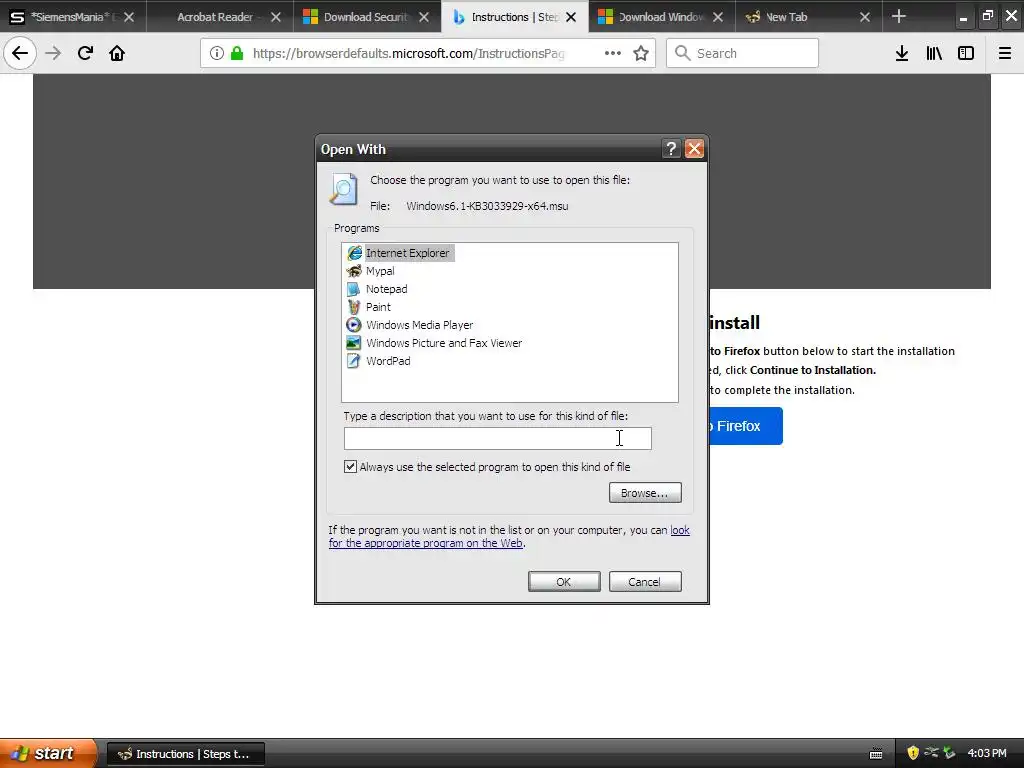Click the Paint brushes icon
Viewport: 1024px width, 768px height.
click(x=354, y=307)
